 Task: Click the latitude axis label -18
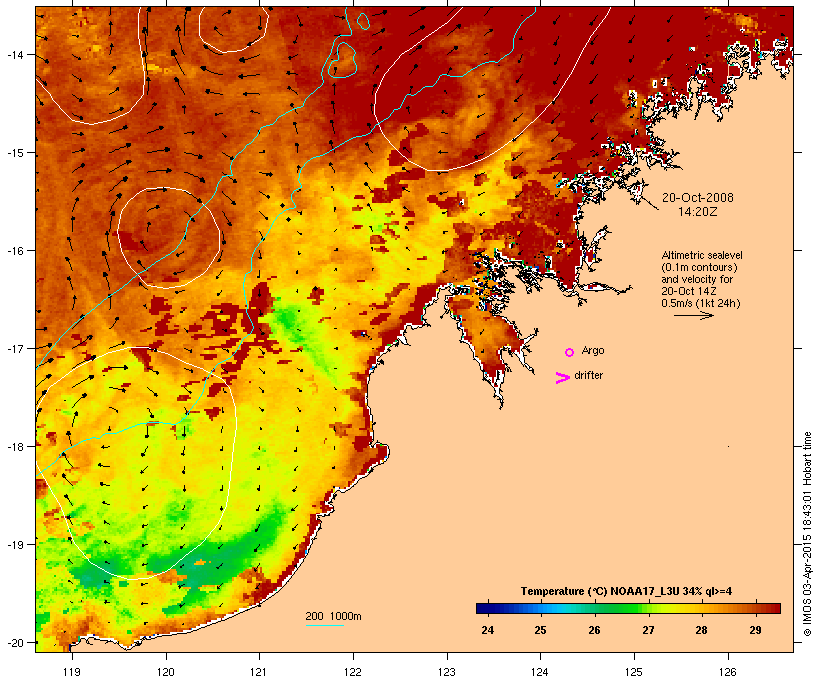[15, 447]
